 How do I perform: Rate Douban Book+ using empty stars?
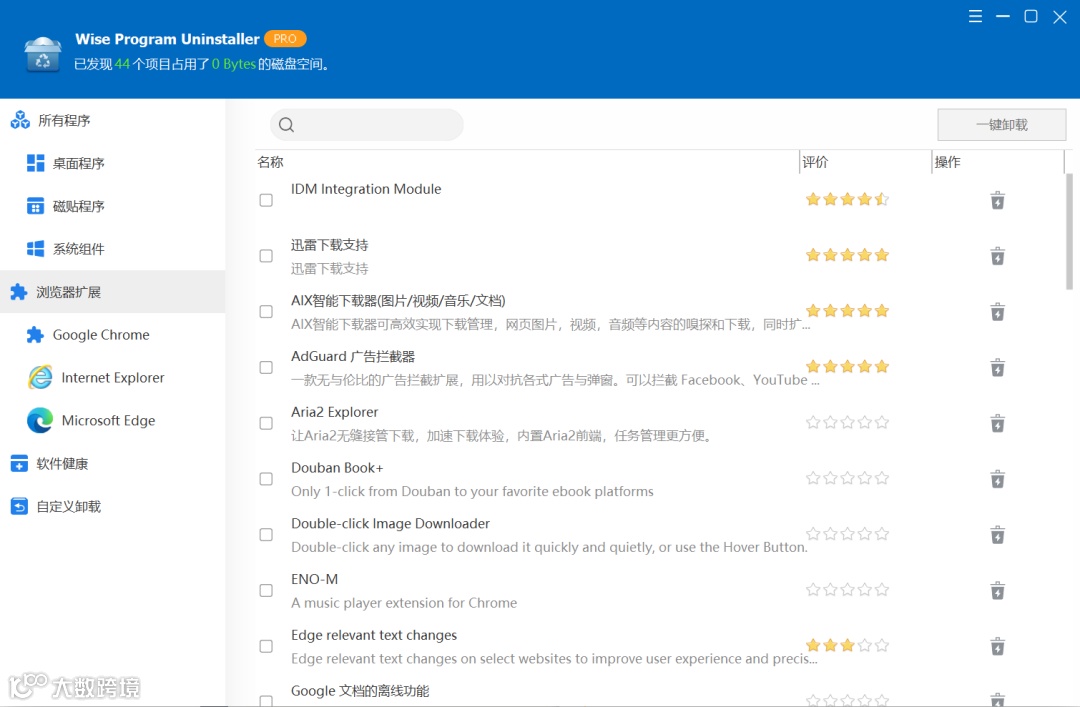[847, 478]
